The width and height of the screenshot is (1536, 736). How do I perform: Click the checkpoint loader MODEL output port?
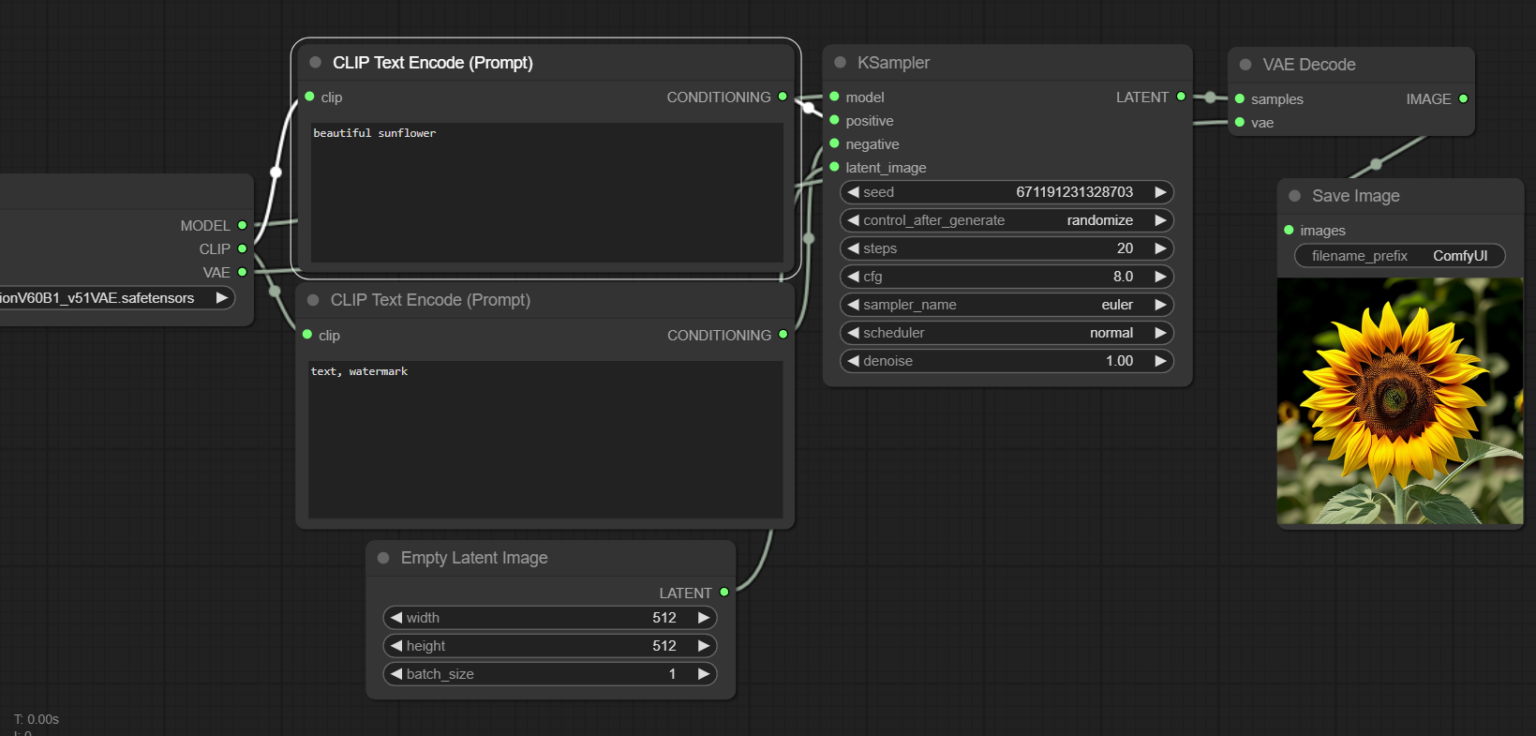click(x=242, y=226)
